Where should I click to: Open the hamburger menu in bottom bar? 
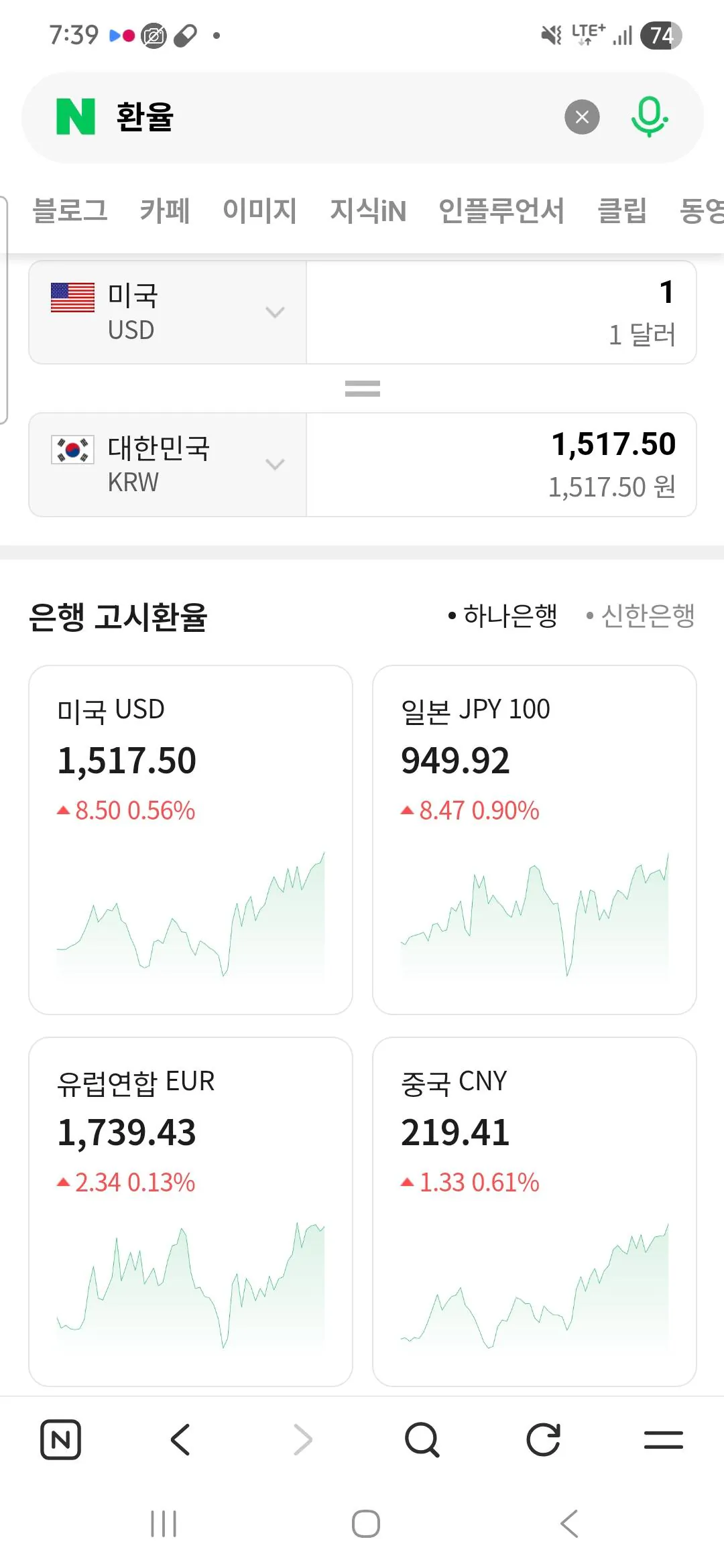(x=663, y=1439)
